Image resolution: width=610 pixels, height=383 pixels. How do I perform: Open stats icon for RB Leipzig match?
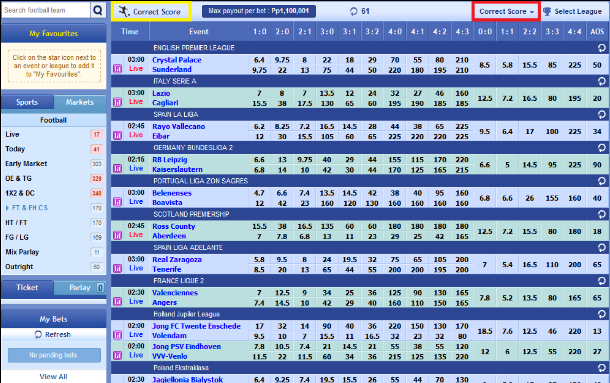pos(117,169)
